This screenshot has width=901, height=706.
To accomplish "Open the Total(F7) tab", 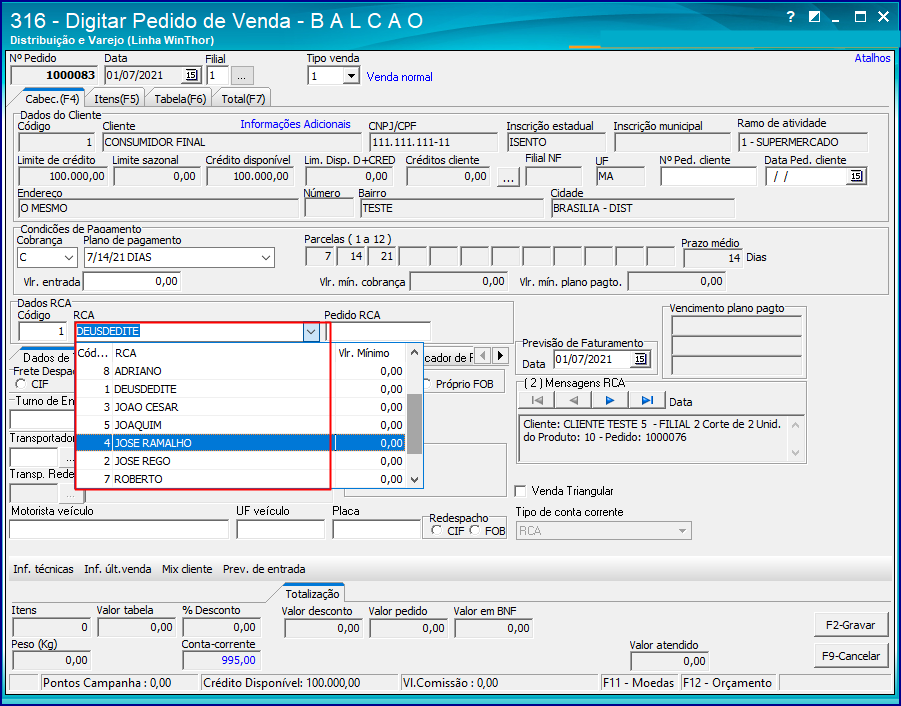I will pyautogui.click(x=243, y=99).
